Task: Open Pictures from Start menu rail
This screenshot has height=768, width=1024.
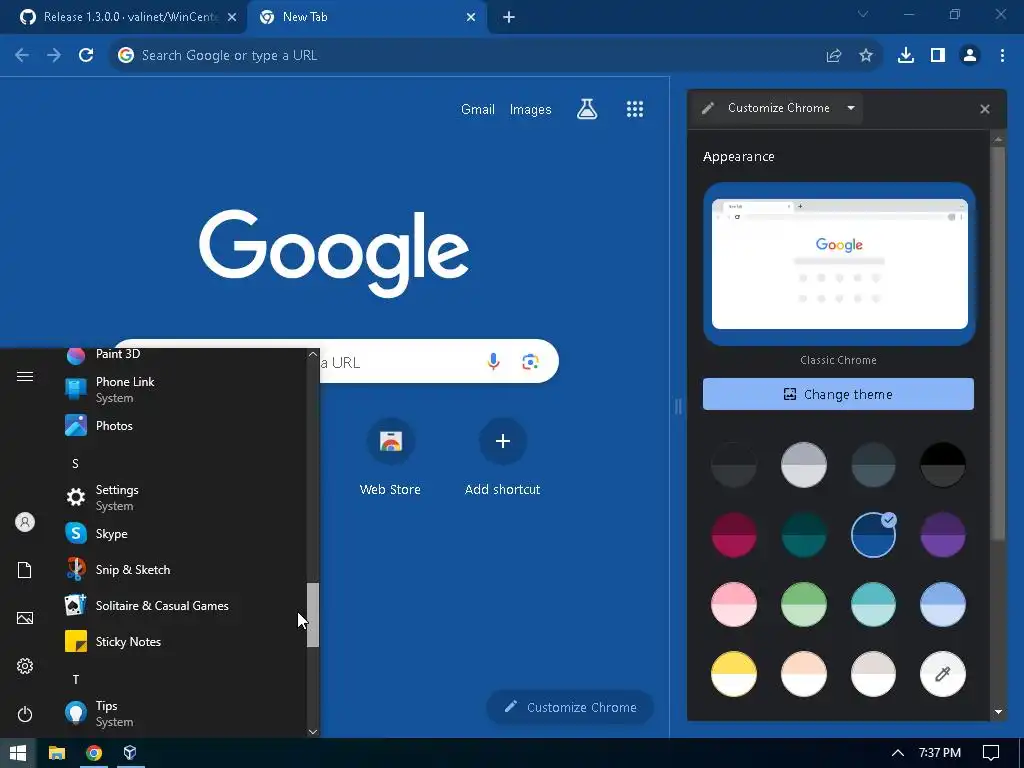Action: (25, 618)
